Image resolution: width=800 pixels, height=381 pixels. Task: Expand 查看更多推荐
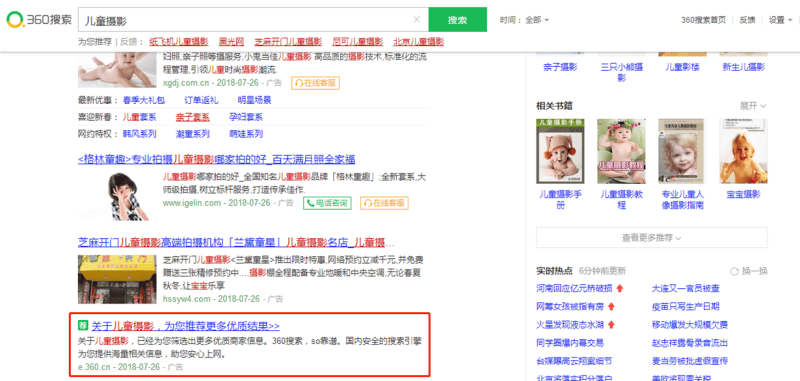tap(652, 238)
